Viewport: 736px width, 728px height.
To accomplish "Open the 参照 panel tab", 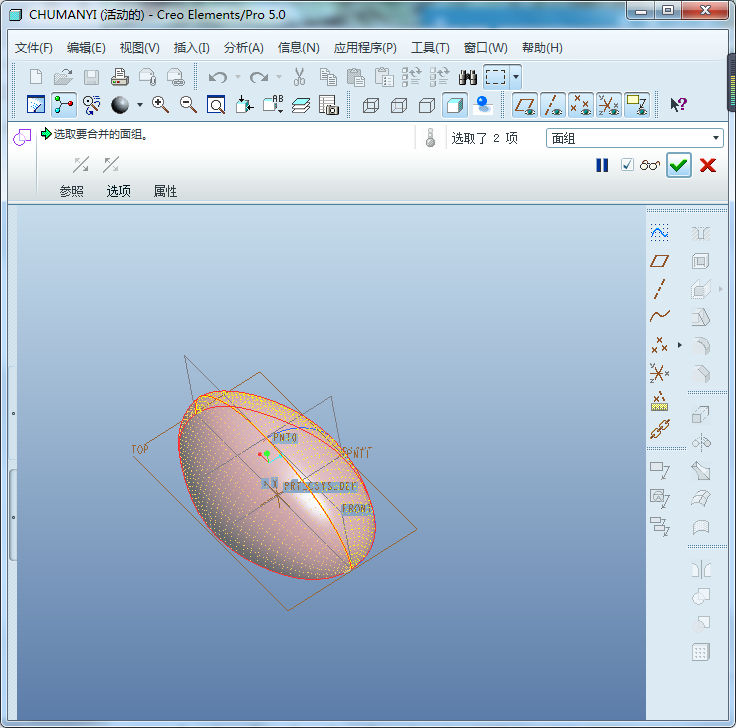I will (71, 191).
